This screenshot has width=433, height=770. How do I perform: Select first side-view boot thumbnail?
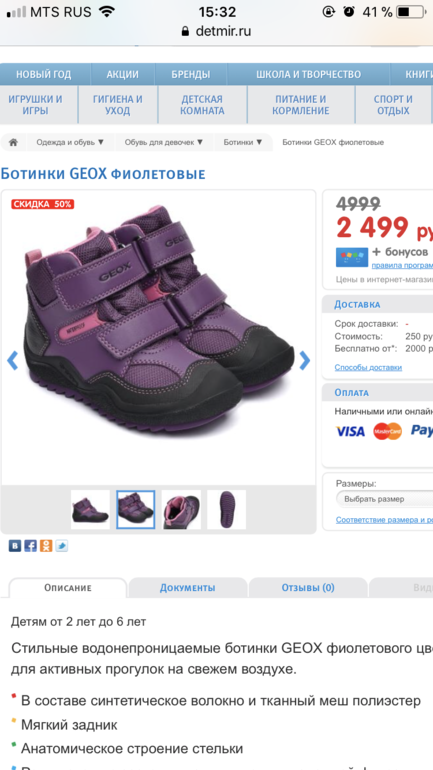(90, 509)
